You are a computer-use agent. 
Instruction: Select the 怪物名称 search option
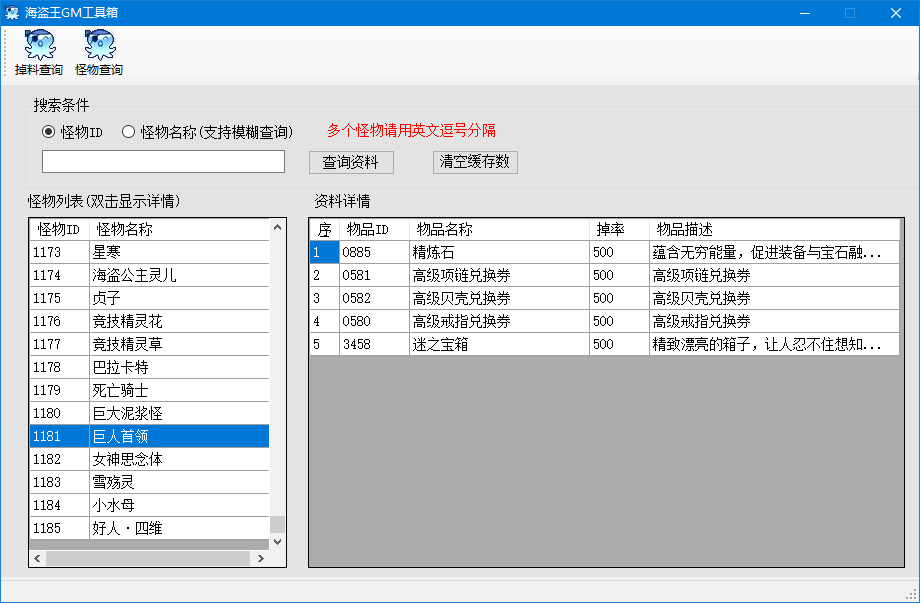(x=129, y=133)
